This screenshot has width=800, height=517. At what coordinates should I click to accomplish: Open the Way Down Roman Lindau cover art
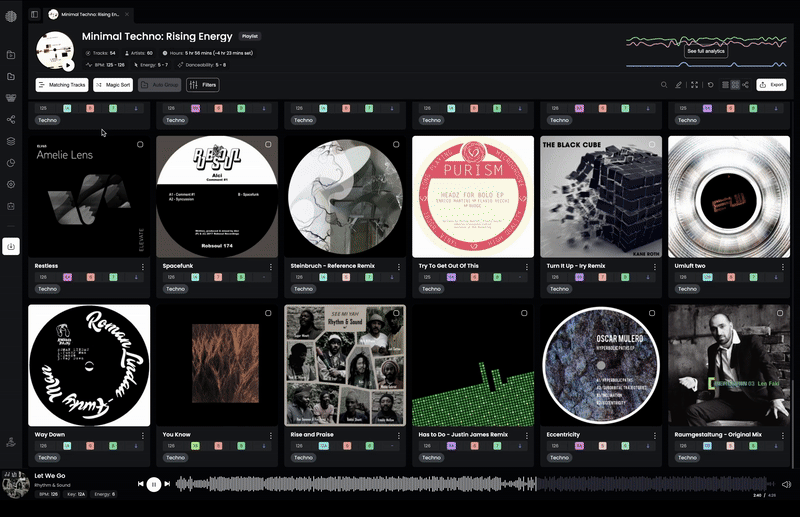[x=89, y=365]
